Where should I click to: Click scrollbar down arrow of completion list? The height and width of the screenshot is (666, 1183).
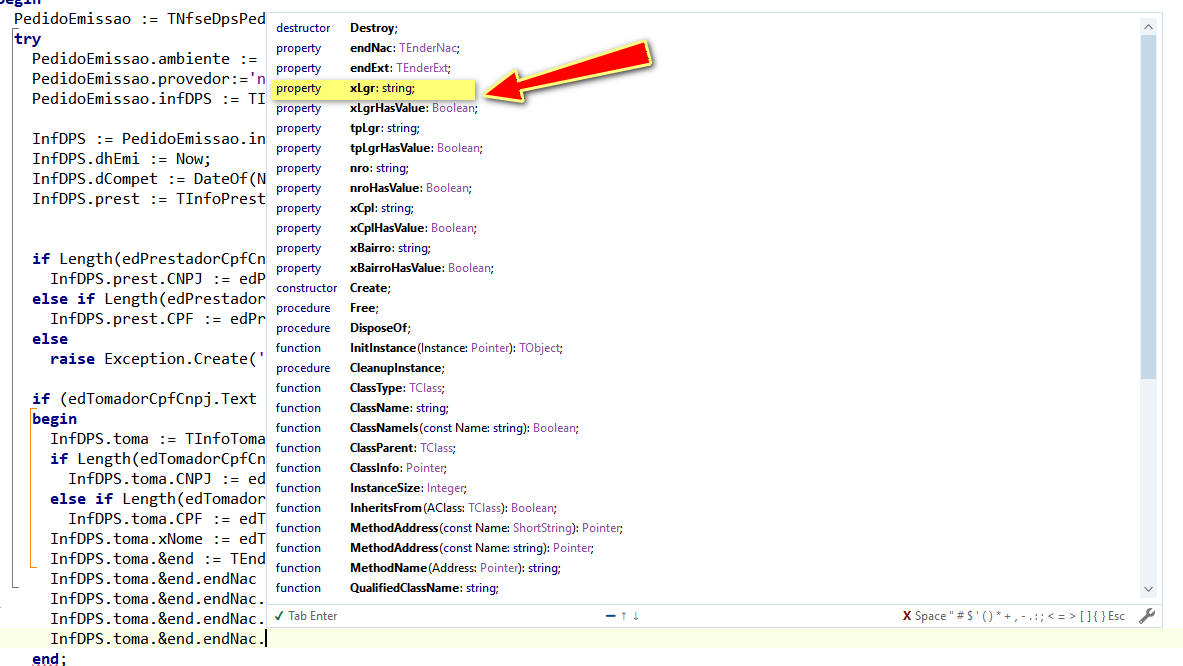(x=1148, y=589)
